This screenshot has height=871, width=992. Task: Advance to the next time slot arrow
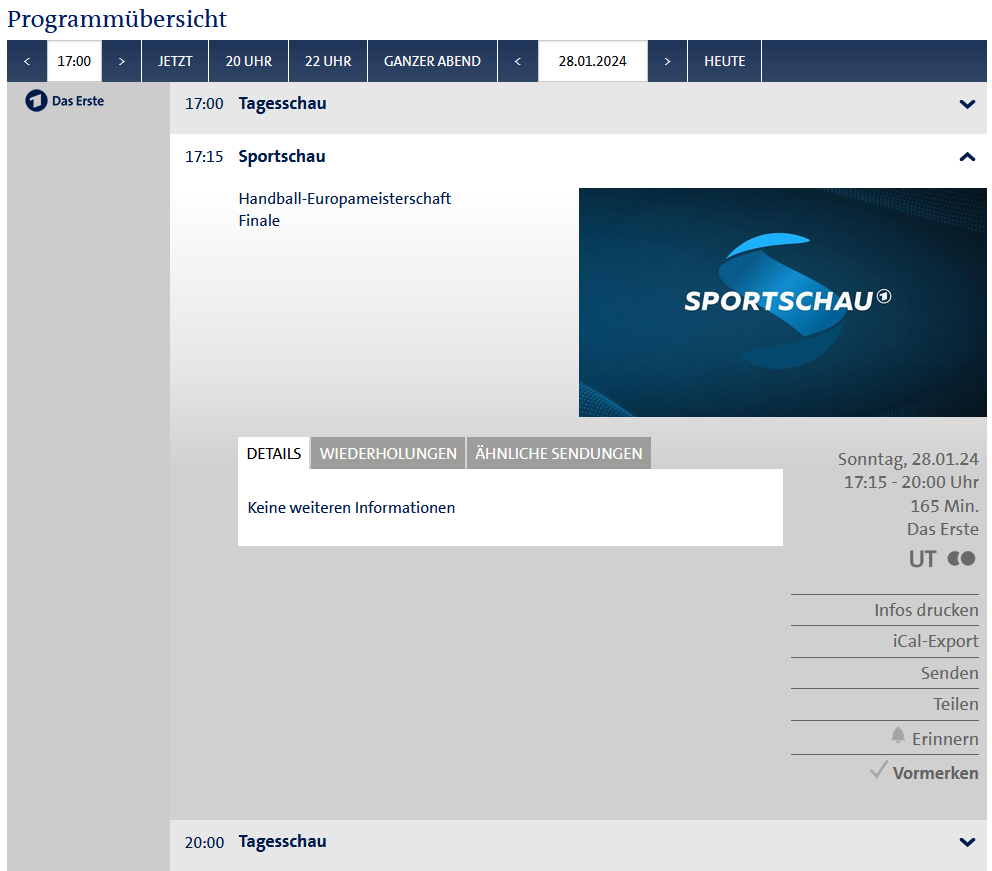pyautogui.click(x=121, y=61)
